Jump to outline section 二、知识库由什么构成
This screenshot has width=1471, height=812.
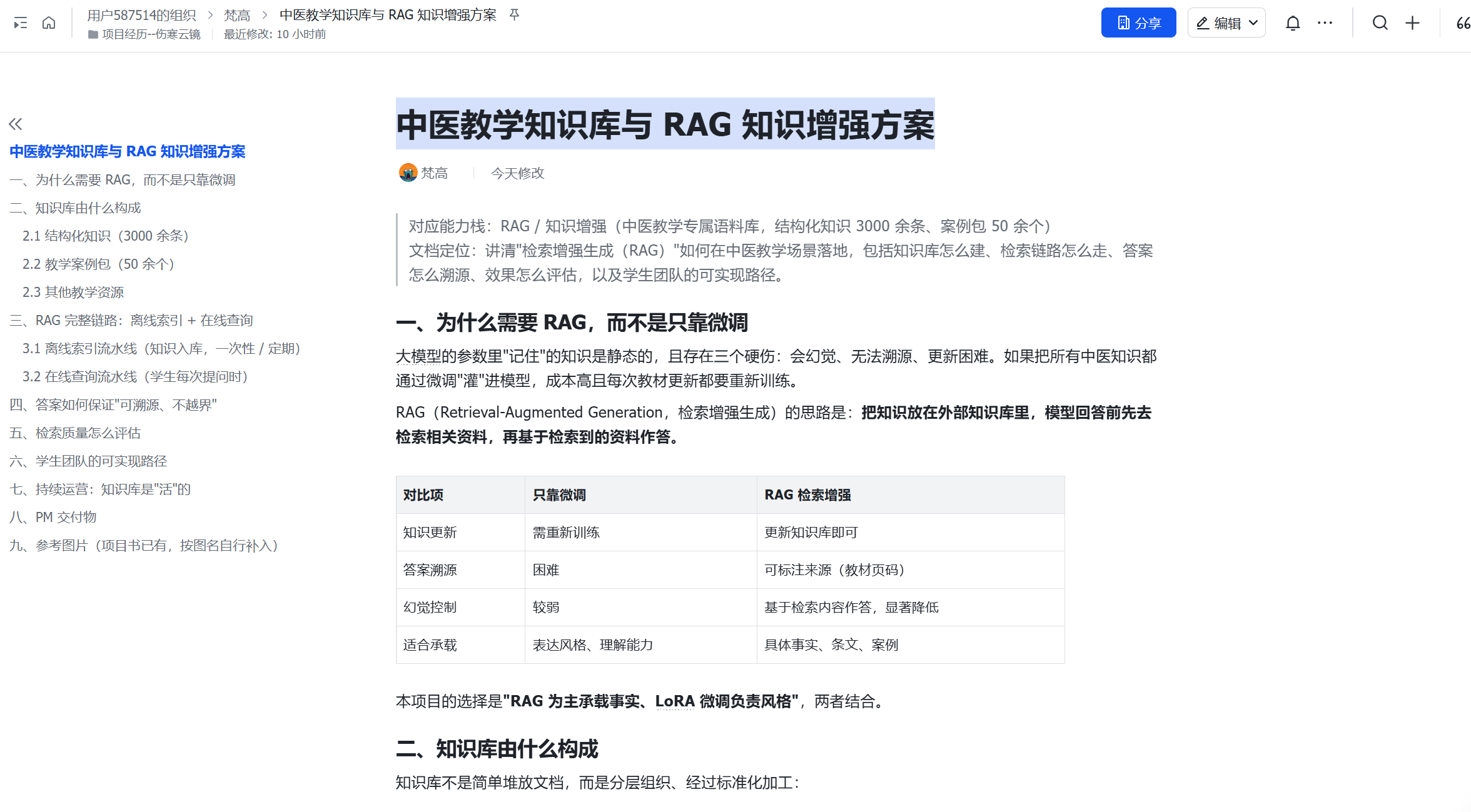[x=75, y=208]
